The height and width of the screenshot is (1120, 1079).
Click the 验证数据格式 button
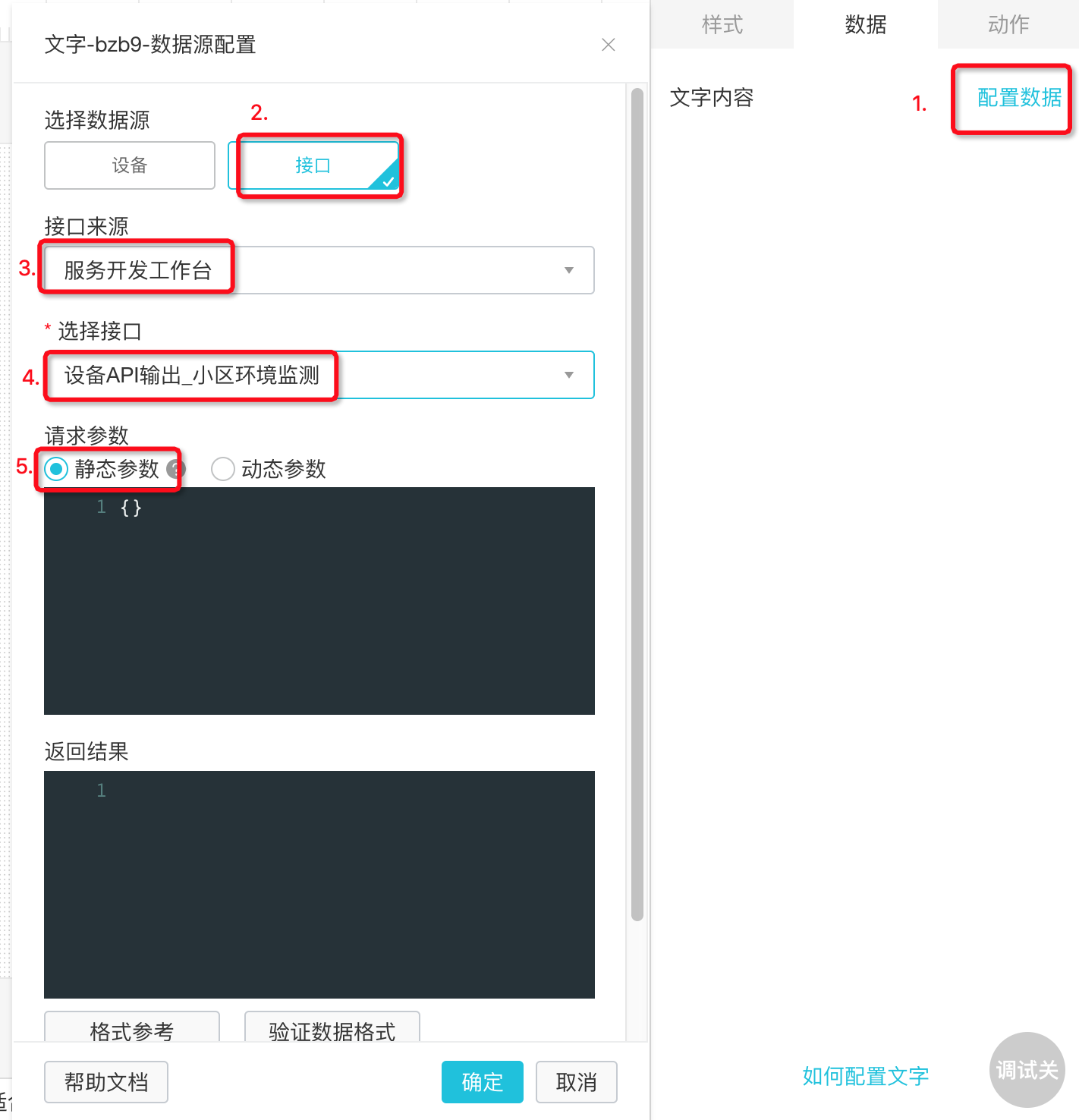point(332,1029)
